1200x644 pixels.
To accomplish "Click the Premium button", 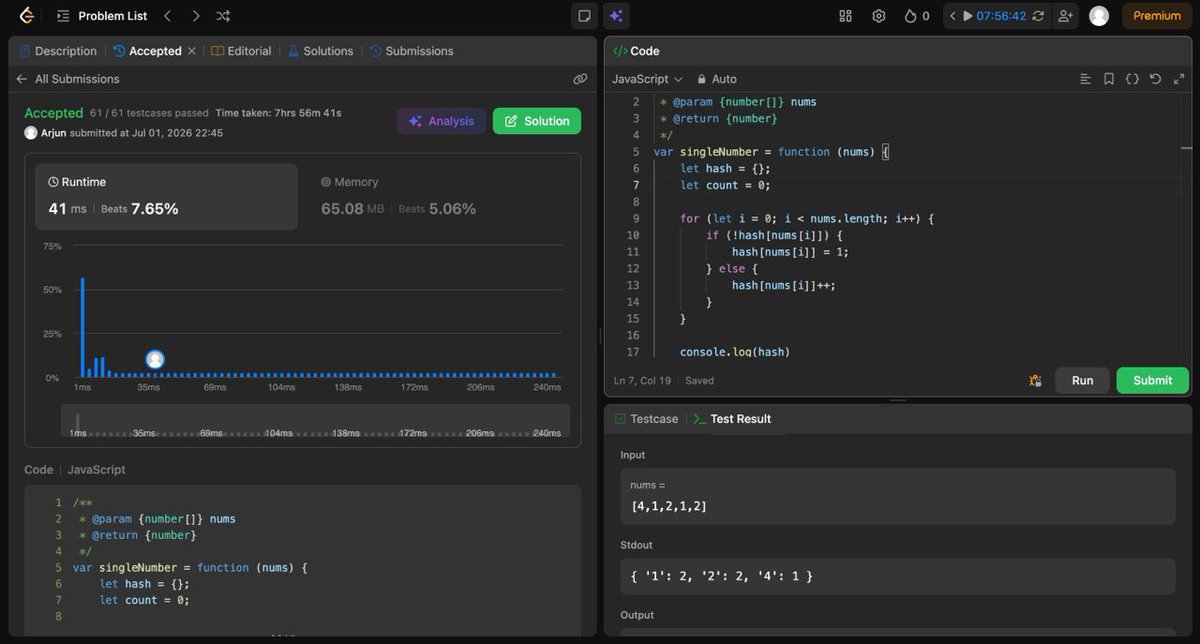I will click(x=1157, y=16).
